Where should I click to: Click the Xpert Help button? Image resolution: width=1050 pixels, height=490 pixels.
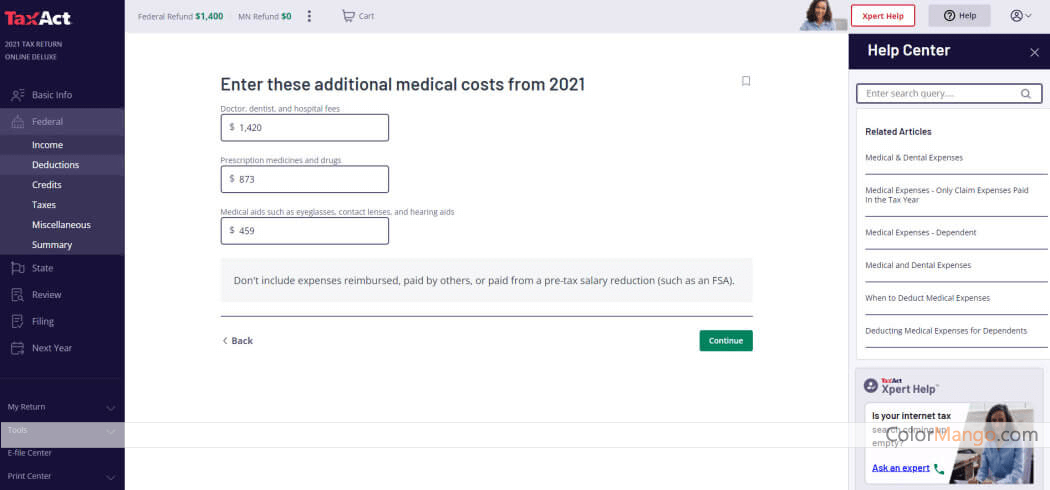883,15
